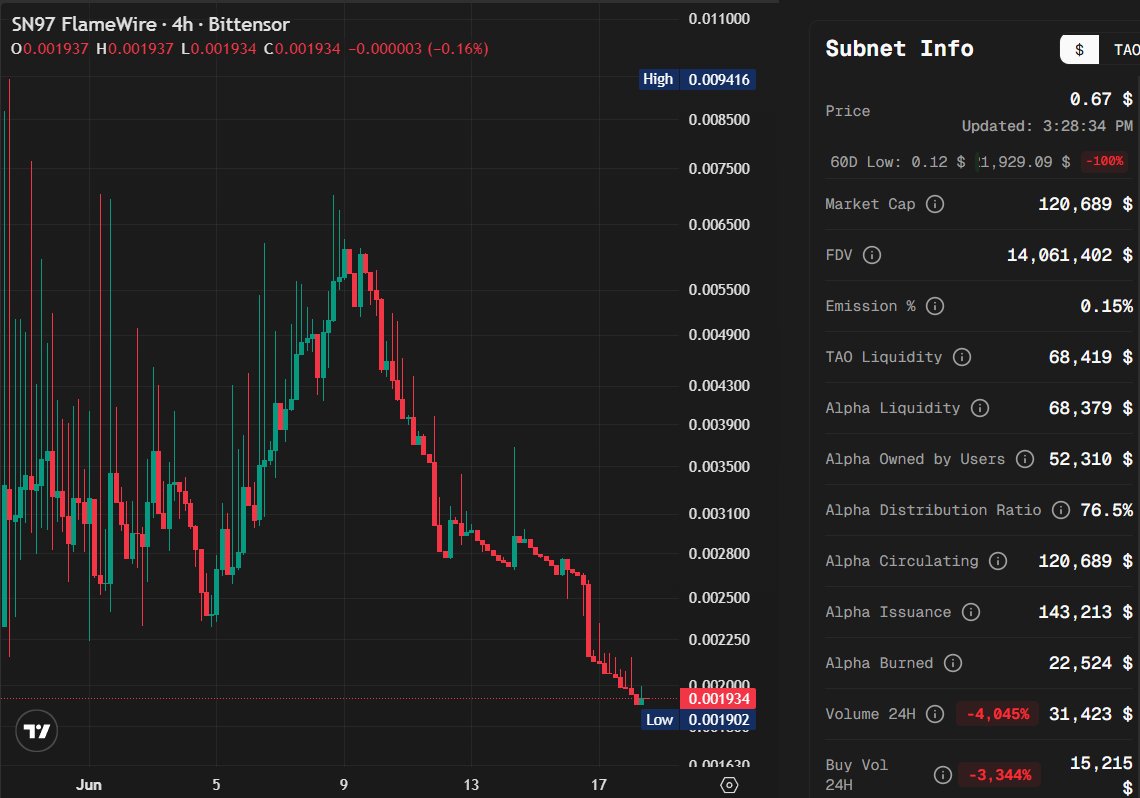Show Alpha Burned info icon
Image resolution: width=1140 pixels, height=798 pixels.
[x=953, y=663]
